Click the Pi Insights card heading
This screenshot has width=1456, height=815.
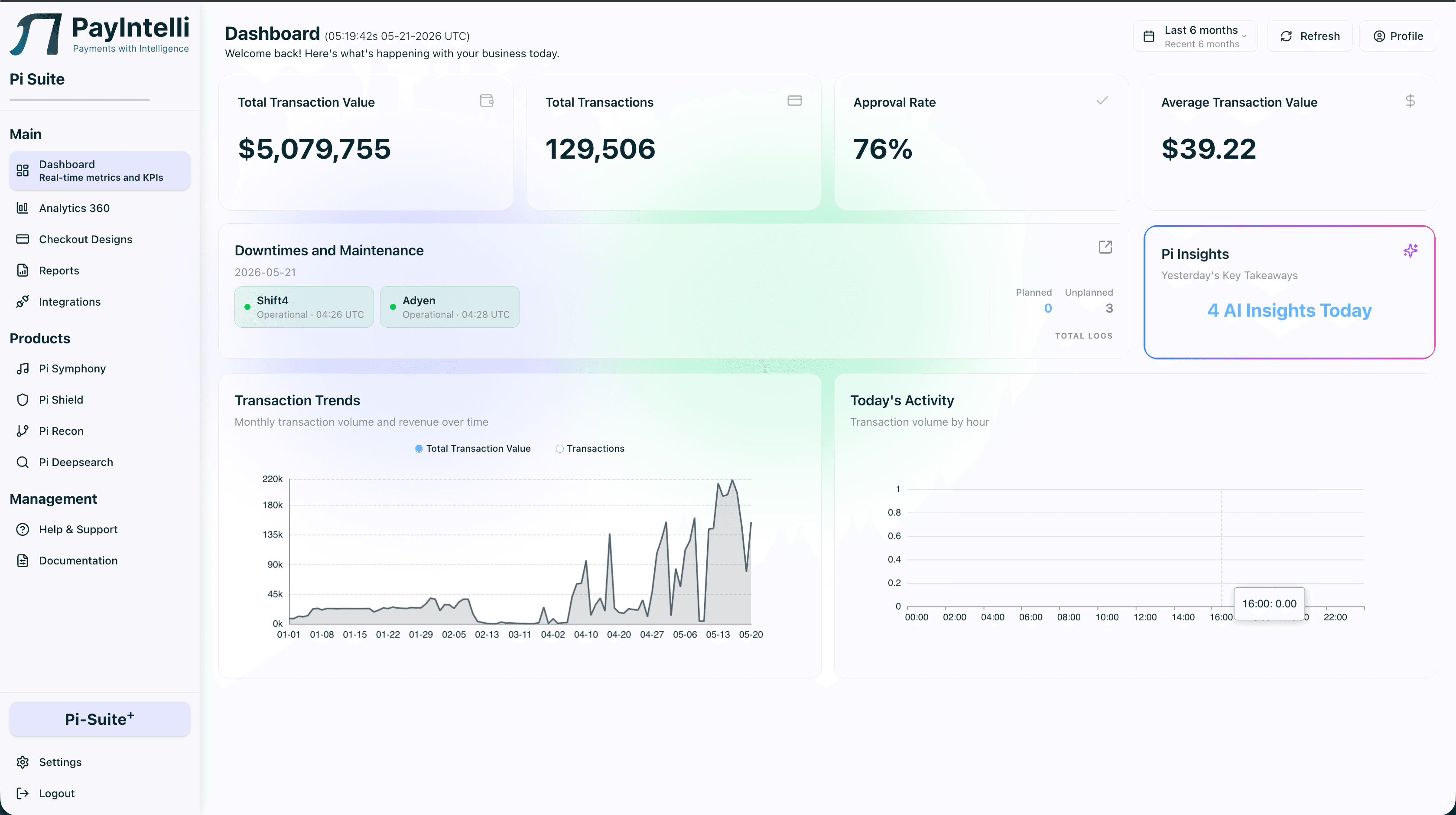[x=1195, y=254]
